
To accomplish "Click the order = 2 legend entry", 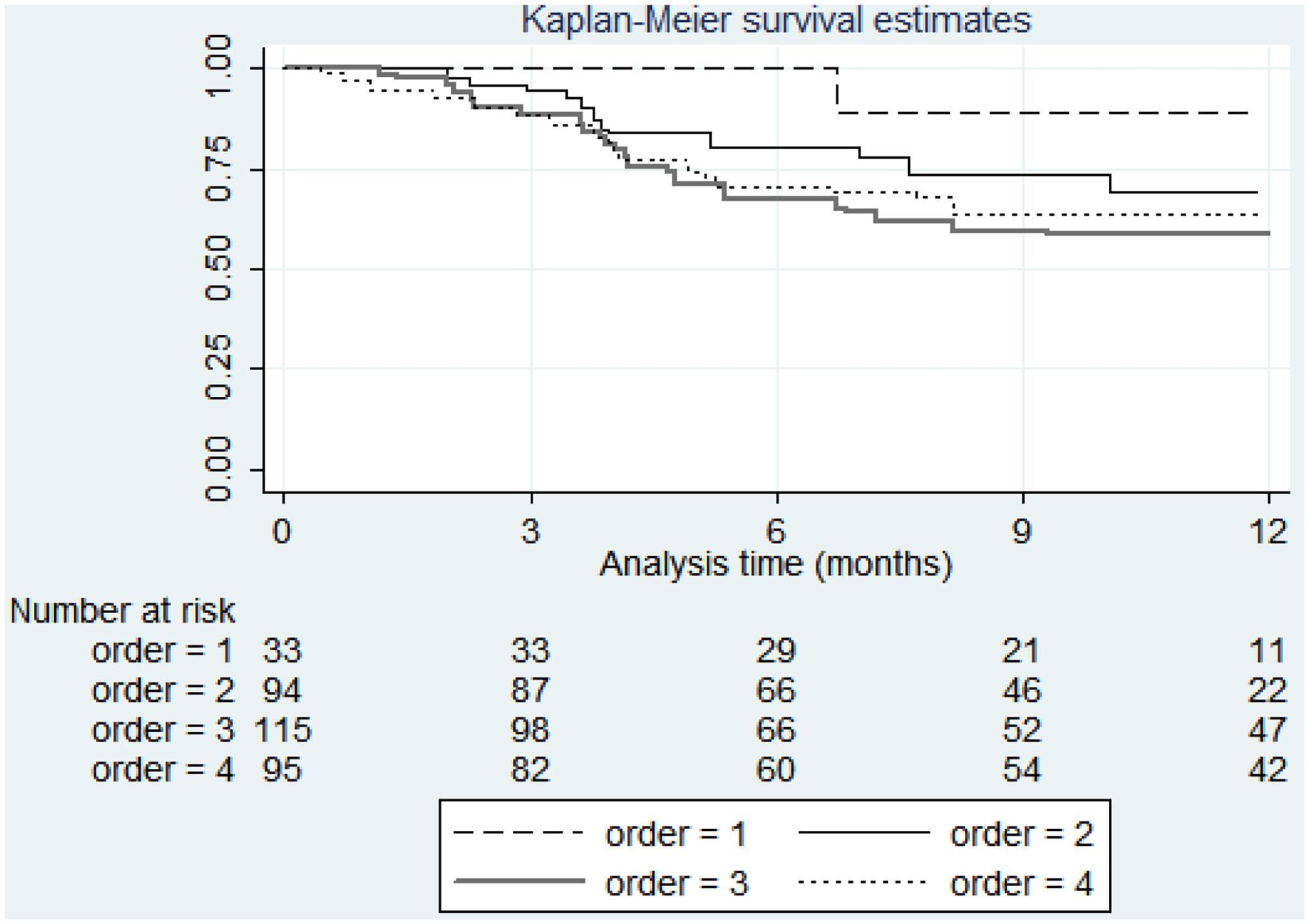I will pyautogui.click(x=1021, y=834).
